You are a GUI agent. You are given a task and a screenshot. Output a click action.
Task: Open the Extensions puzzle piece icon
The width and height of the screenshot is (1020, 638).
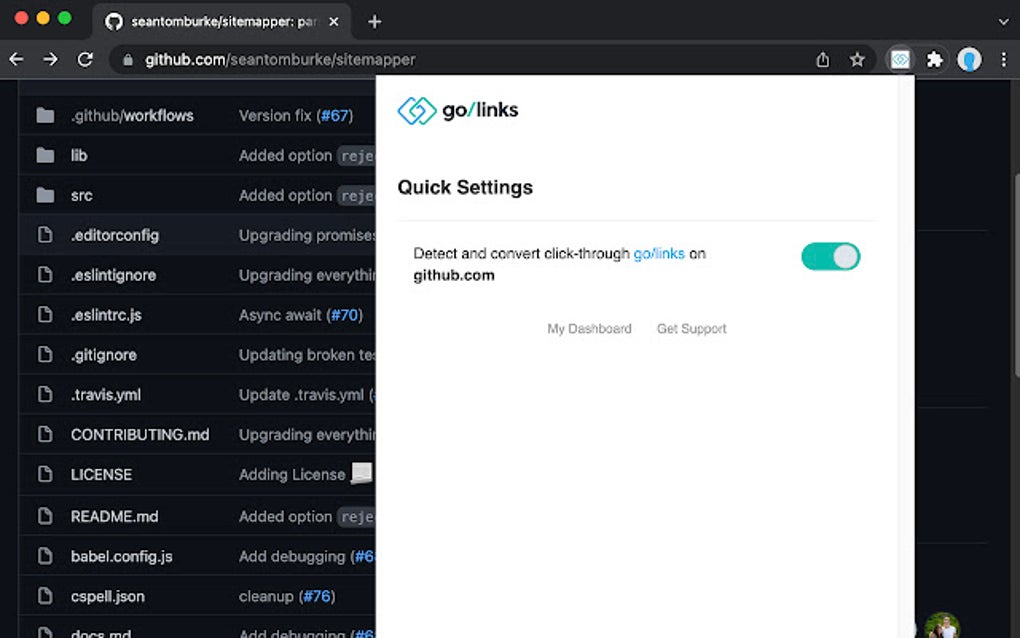[x=934, y=59]
